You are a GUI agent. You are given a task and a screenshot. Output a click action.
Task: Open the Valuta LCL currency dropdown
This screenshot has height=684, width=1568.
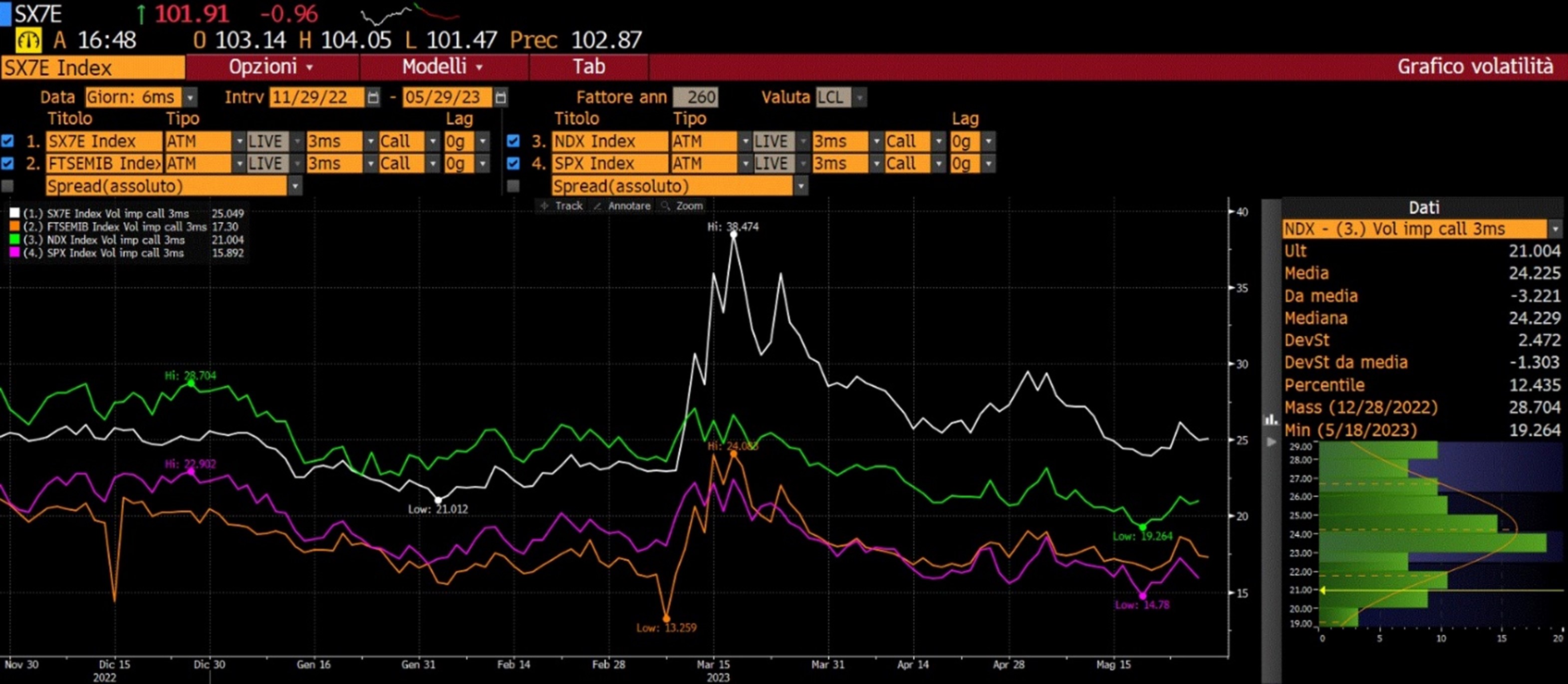click(859, 97)
